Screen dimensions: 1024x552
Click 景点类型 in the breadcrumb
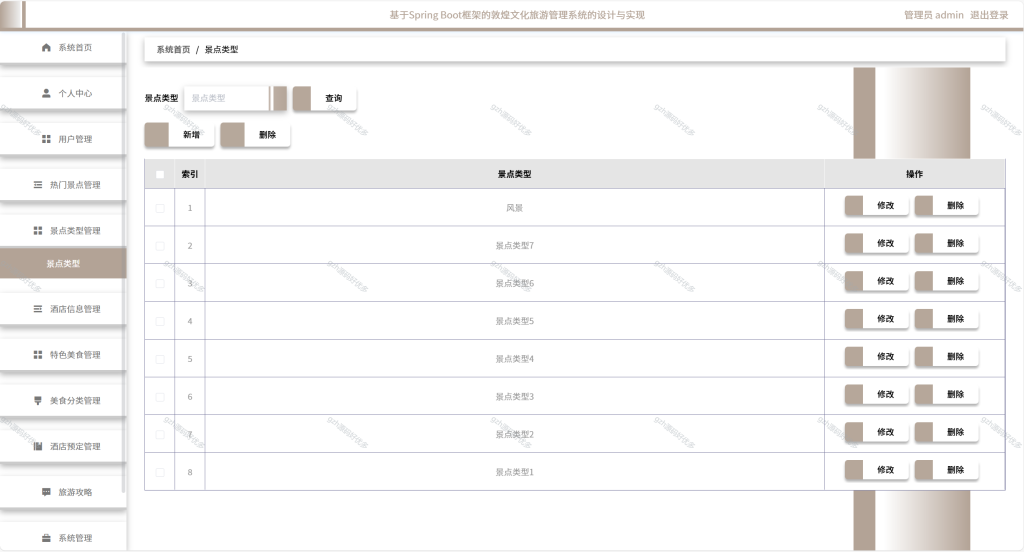click(221, 50)
